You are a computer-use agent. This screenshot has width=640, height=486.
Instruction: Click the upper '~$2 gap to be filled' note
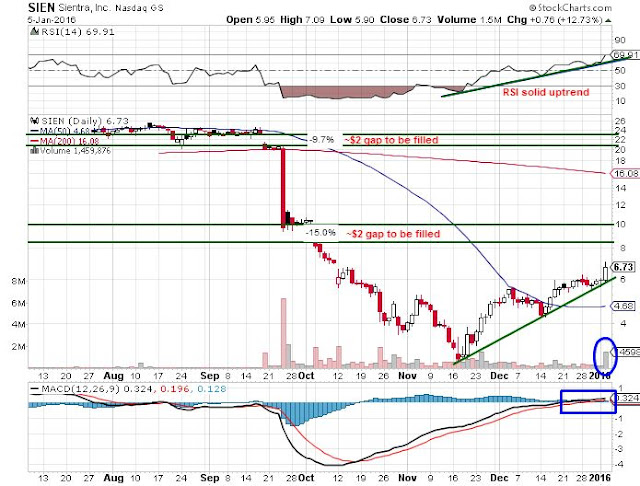[391, 140]
